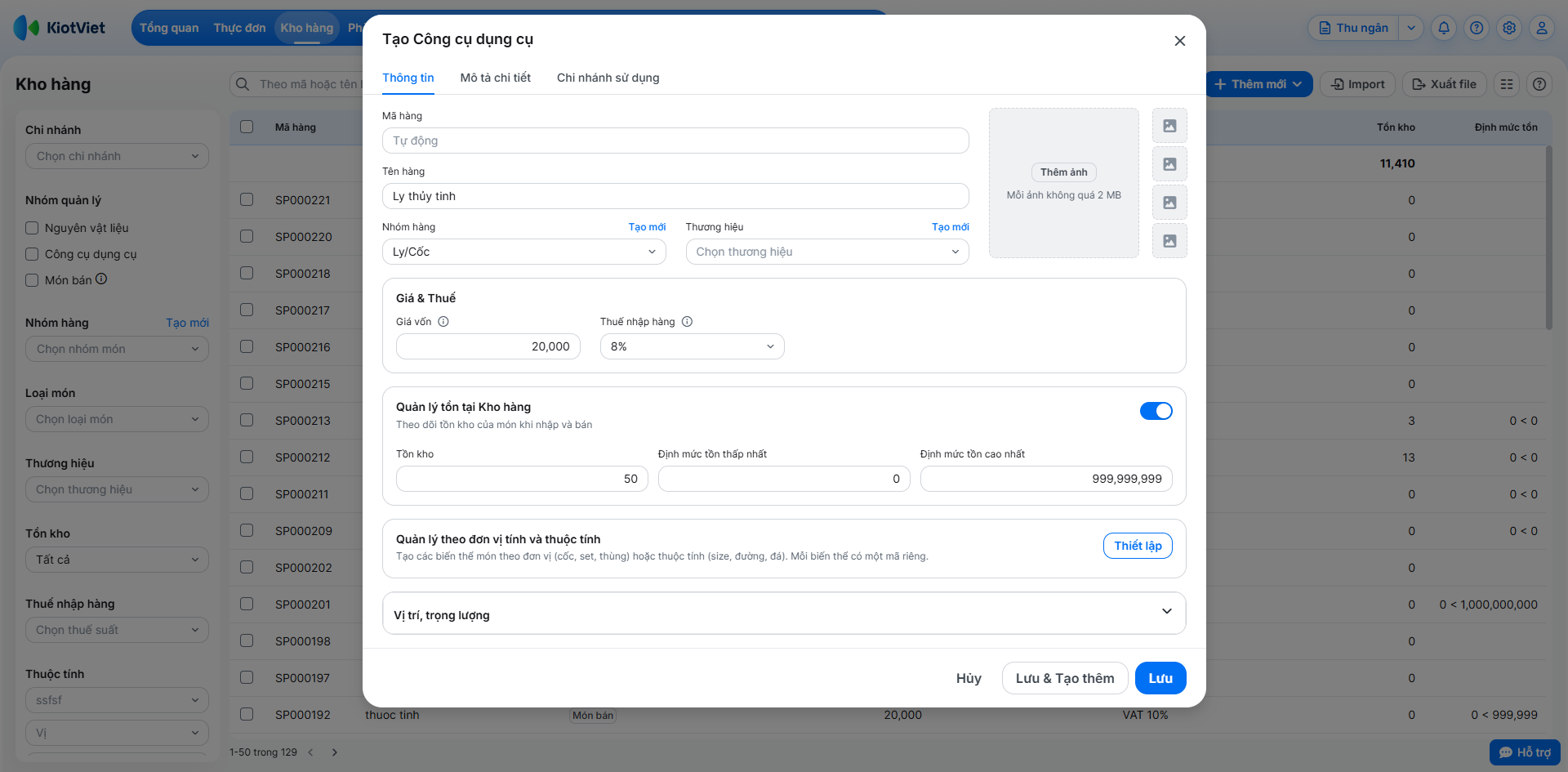Viewport: 1568px width, 772px height.
Task: Click the Thiết lập button
Action: [x=1137, y=546]
